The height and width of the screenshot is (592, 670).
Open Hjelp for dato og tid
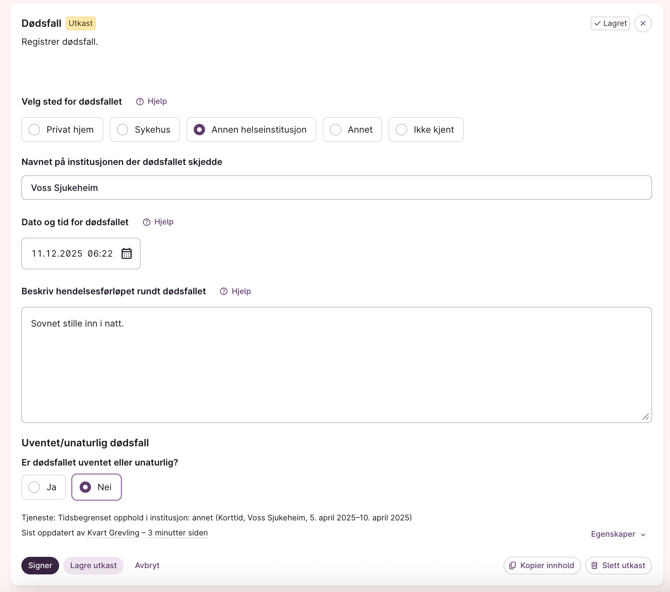[x=158, y=222]
